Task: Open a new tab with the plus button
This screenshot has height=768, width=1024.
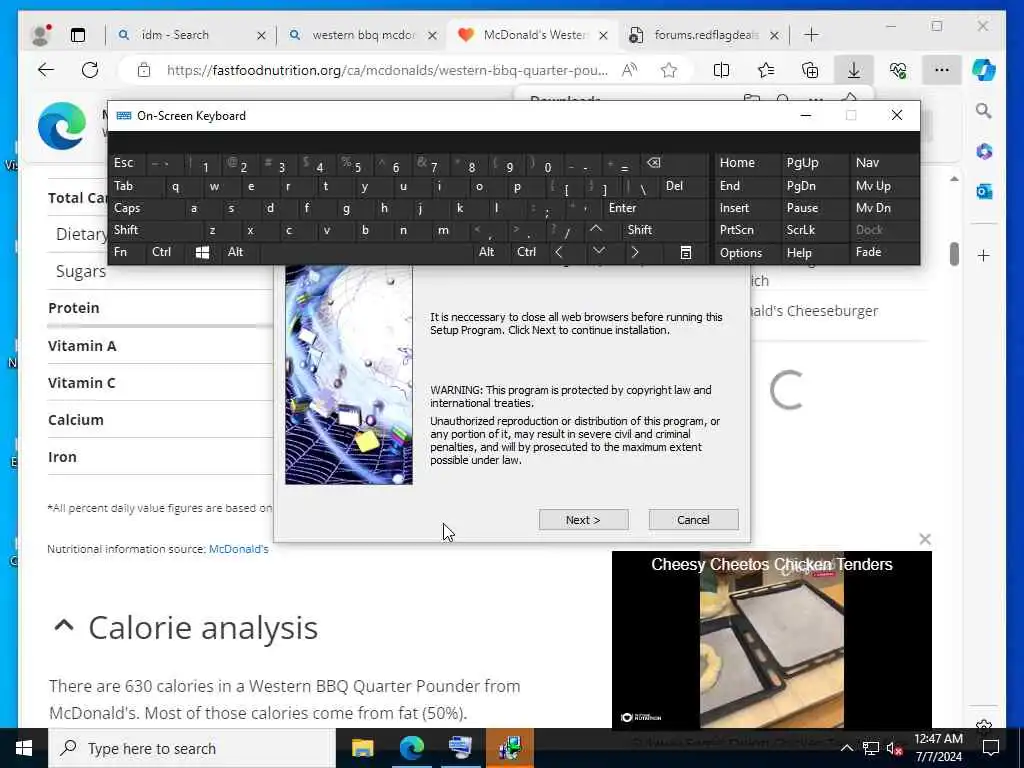Action: click(812, 35)
